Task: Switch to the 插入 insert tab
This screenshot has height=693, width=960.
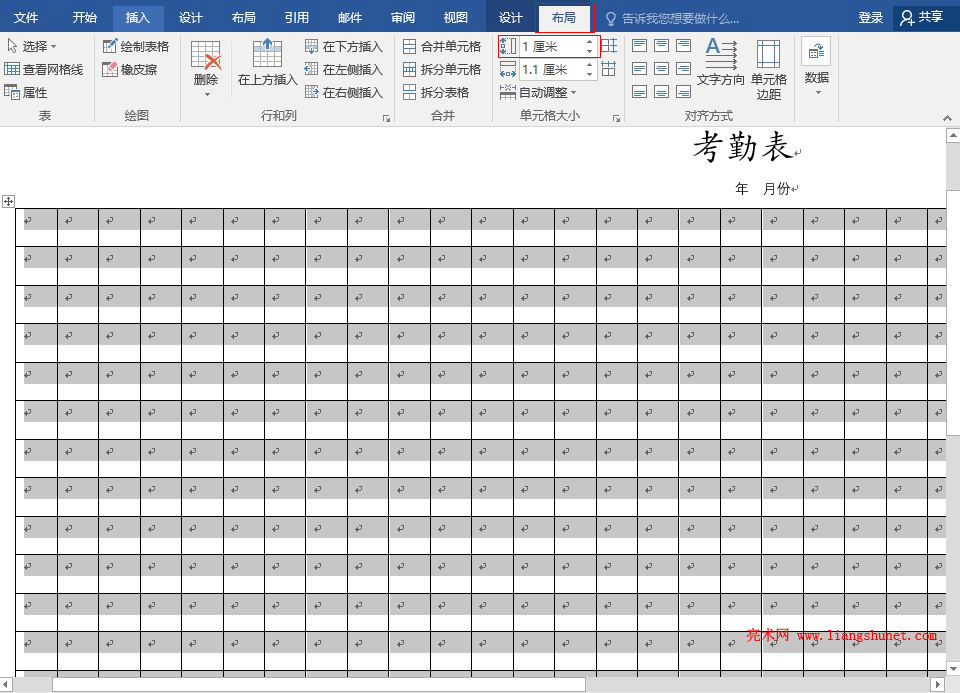Action: (x=138, y=17)
